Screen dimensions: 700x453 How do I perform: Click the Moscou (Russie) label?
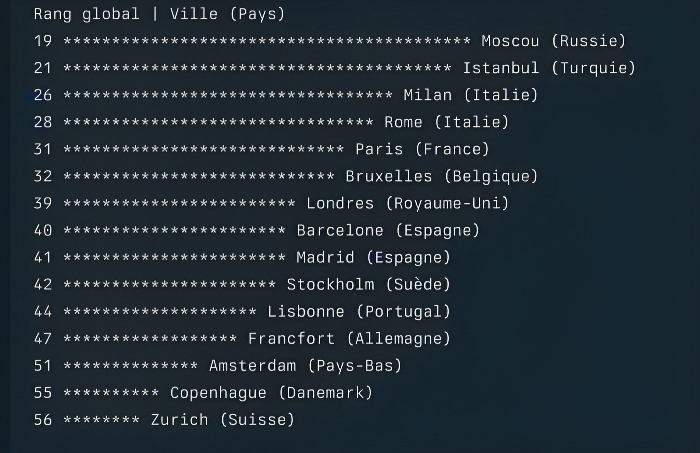point(553,41)
